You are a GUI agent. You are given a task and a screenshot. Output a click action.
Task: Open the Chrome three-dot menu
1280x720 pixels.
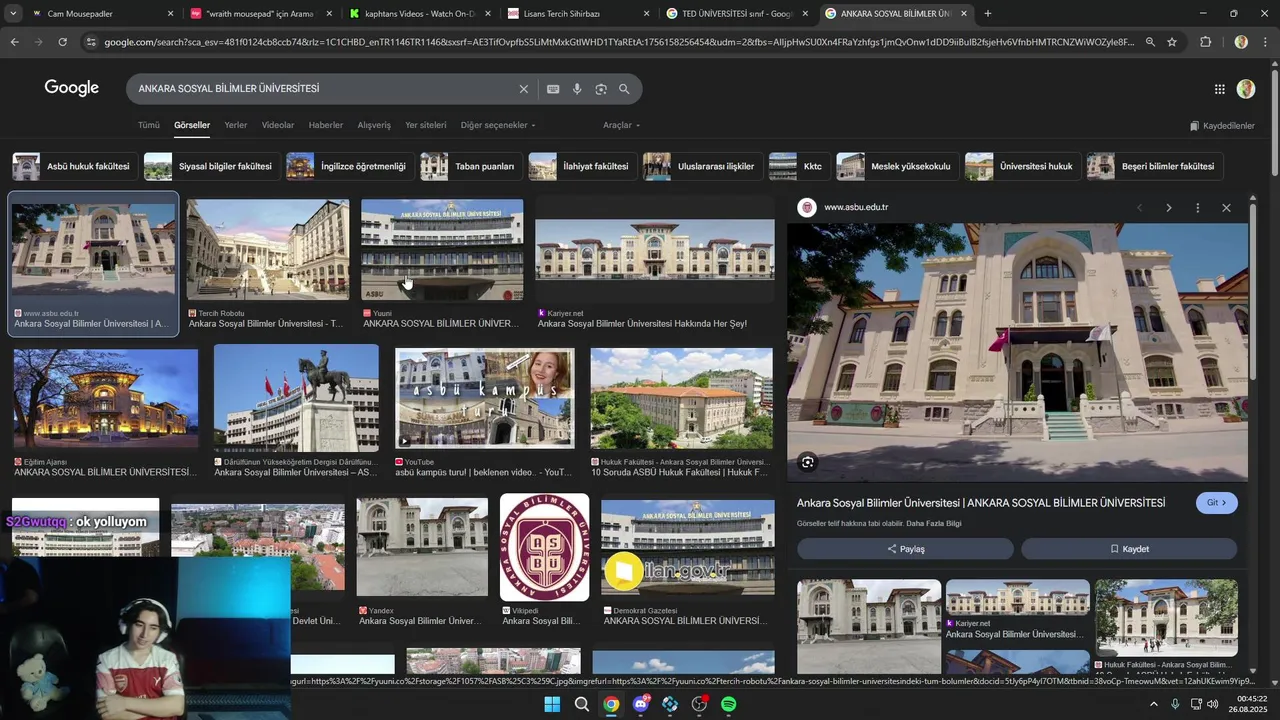[x=1266, y=42]
